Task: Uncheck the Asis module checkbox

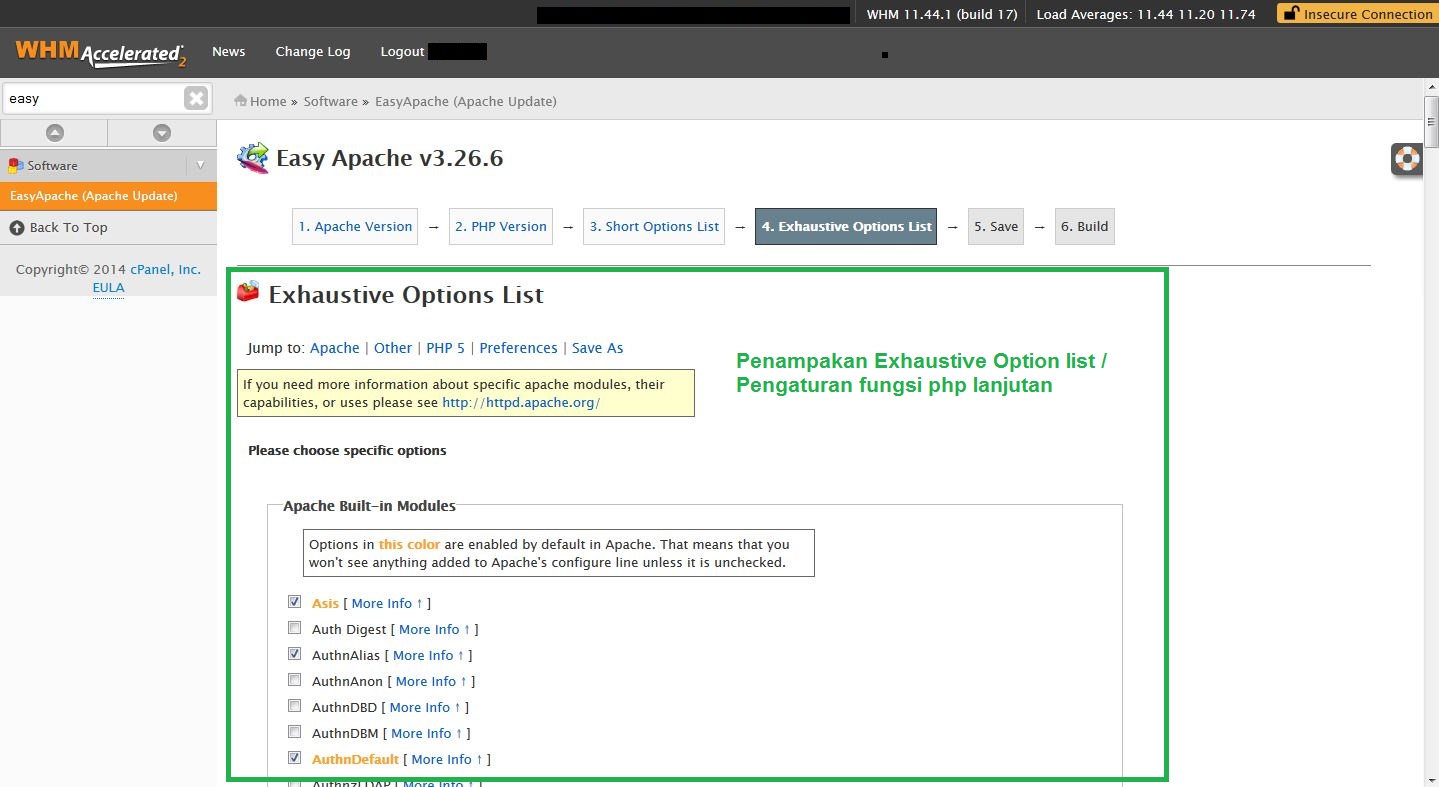Action: click(x=294, y=601)
